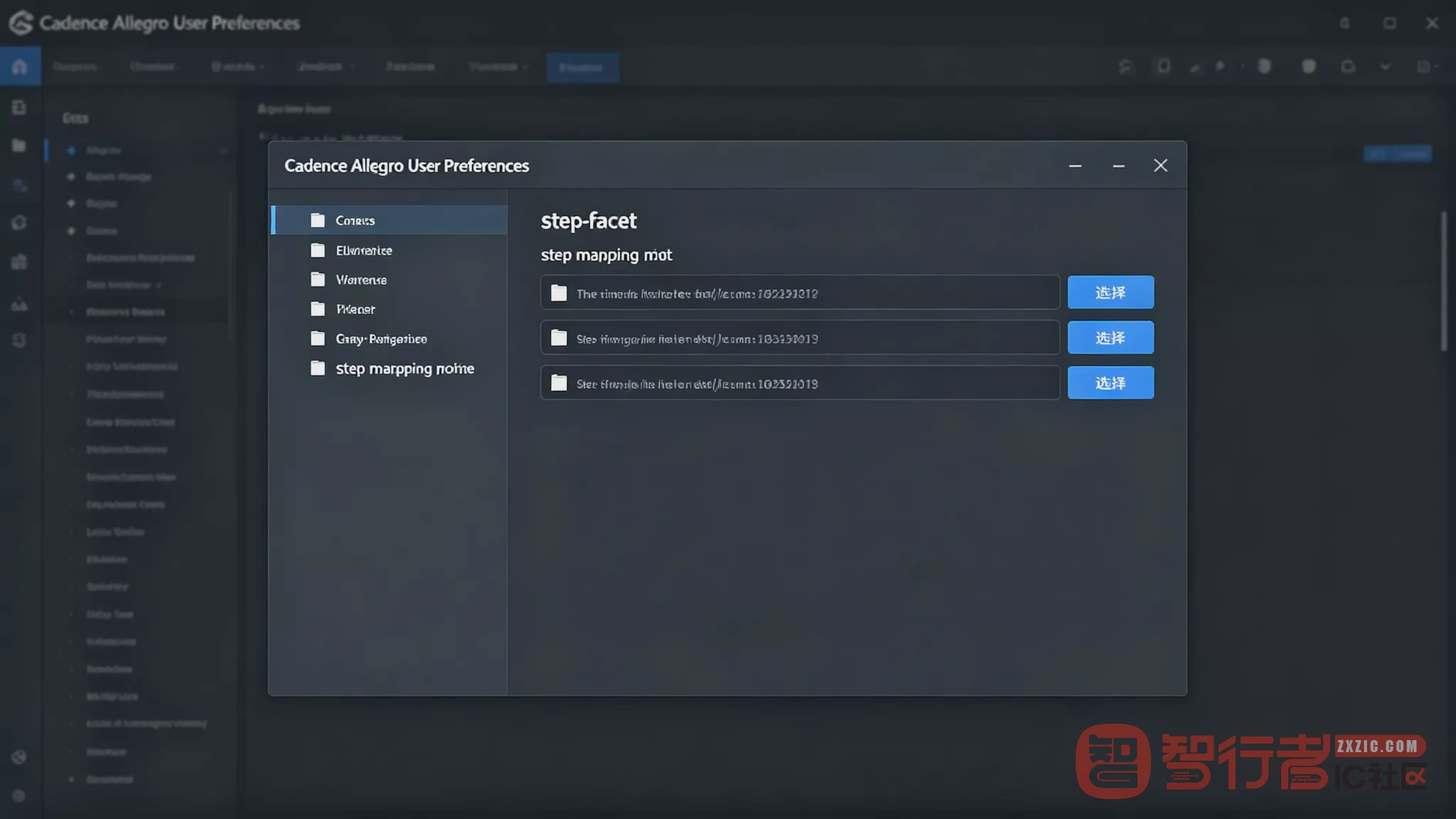The image size is (1456, 819).
Task: Click the path field starting with 'The'
Action: [x=800, y=293]
